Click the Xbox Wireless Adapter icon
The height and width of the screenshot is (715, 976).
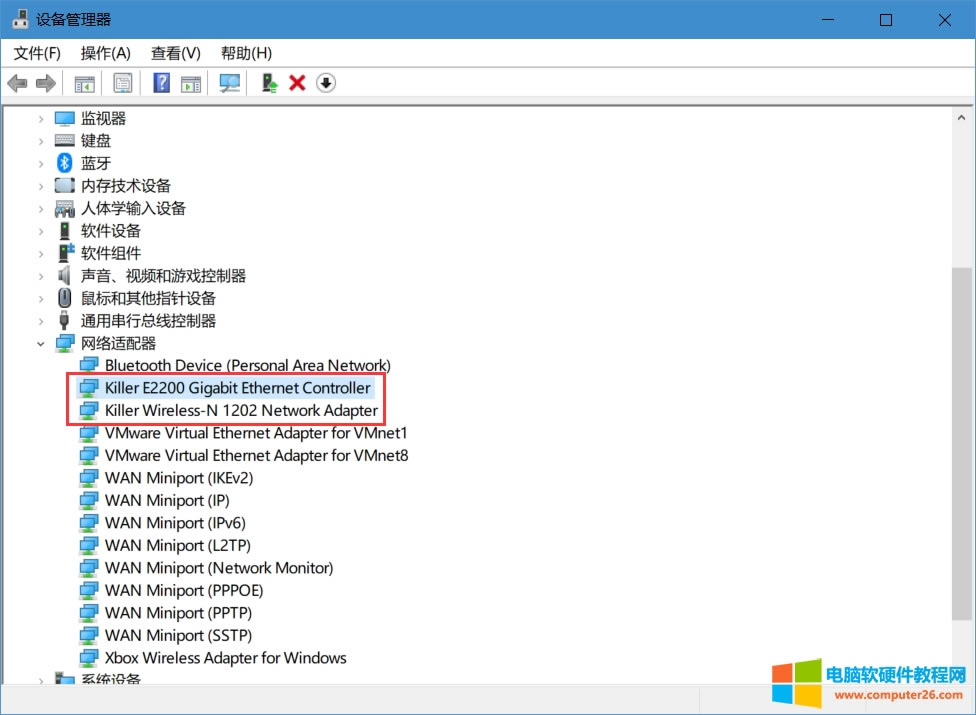click(x=89, y=658)
